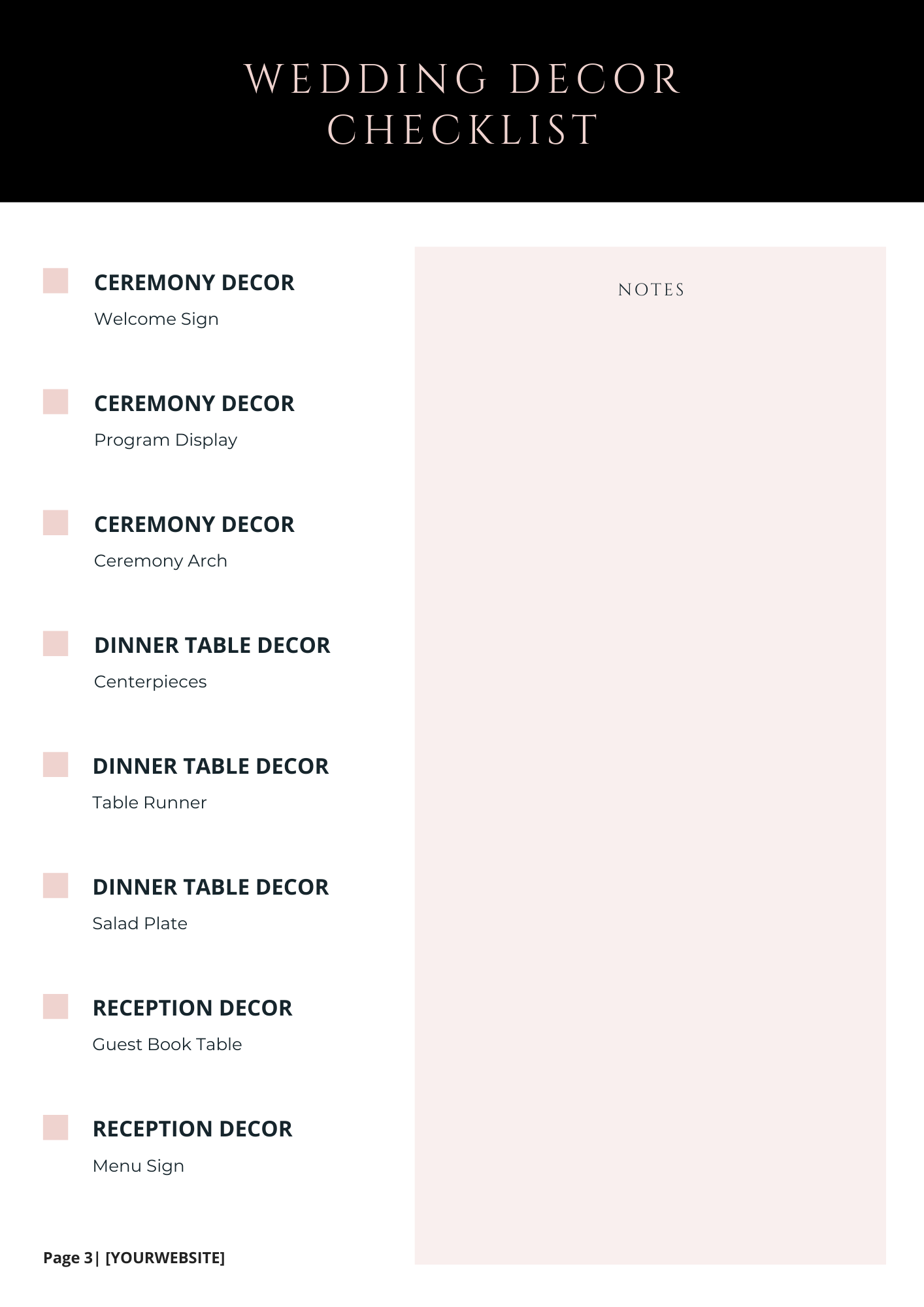This screenshot has height=1307, width=924.
Task: Mark the Ceremony Arch checkbox
Action: 56,523
